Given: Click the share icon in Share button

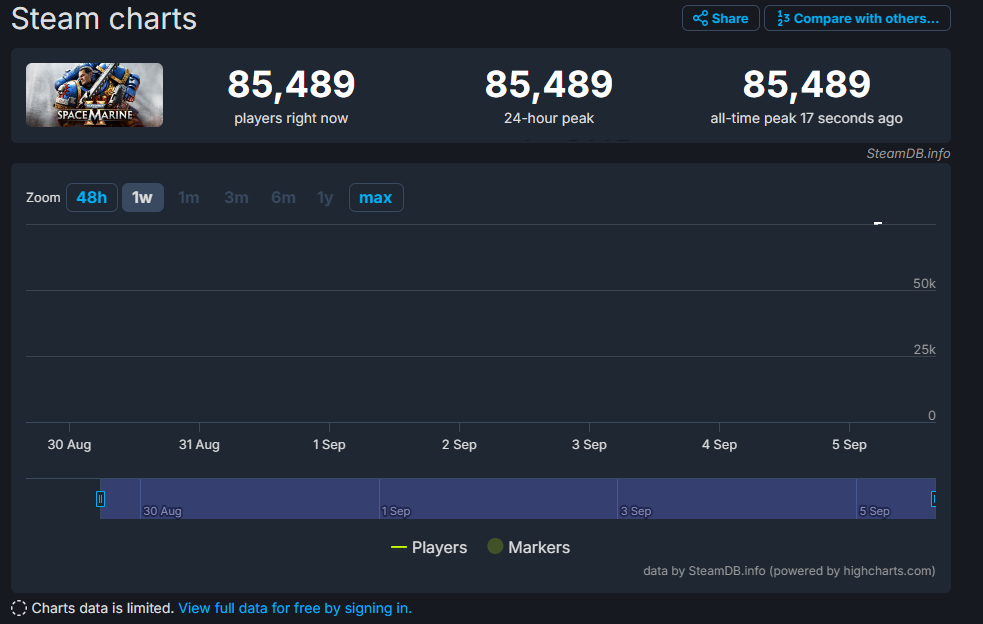Looking at the screenshot, I should [x=700, y=18].
